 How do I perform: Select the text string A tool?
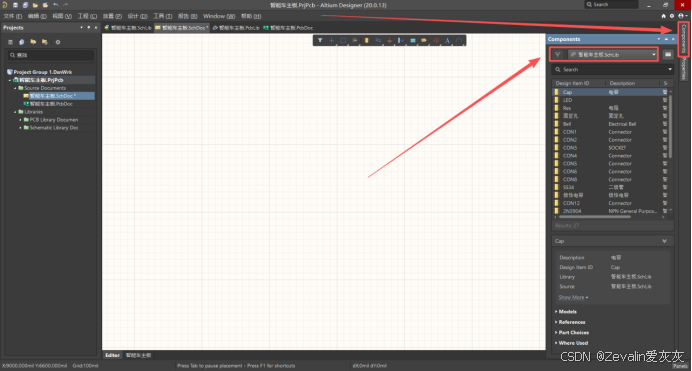tap(447, 41)
